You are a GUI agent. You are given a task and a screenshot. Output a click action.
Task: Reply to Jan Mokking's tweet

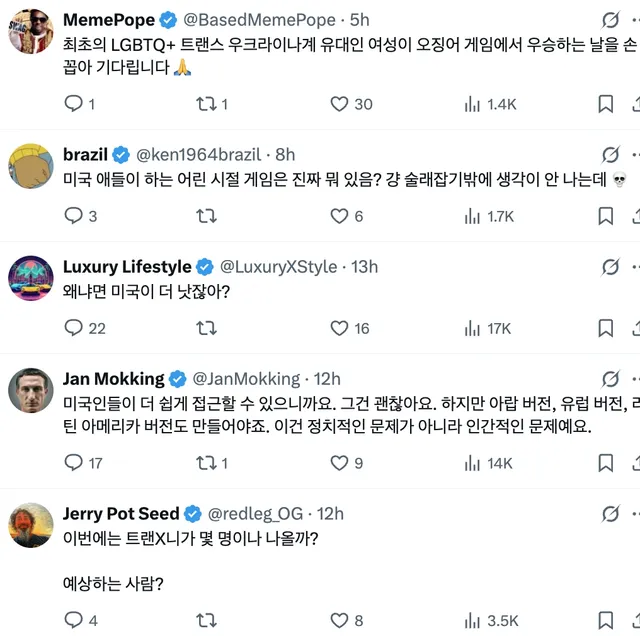(x=74, y=462)
